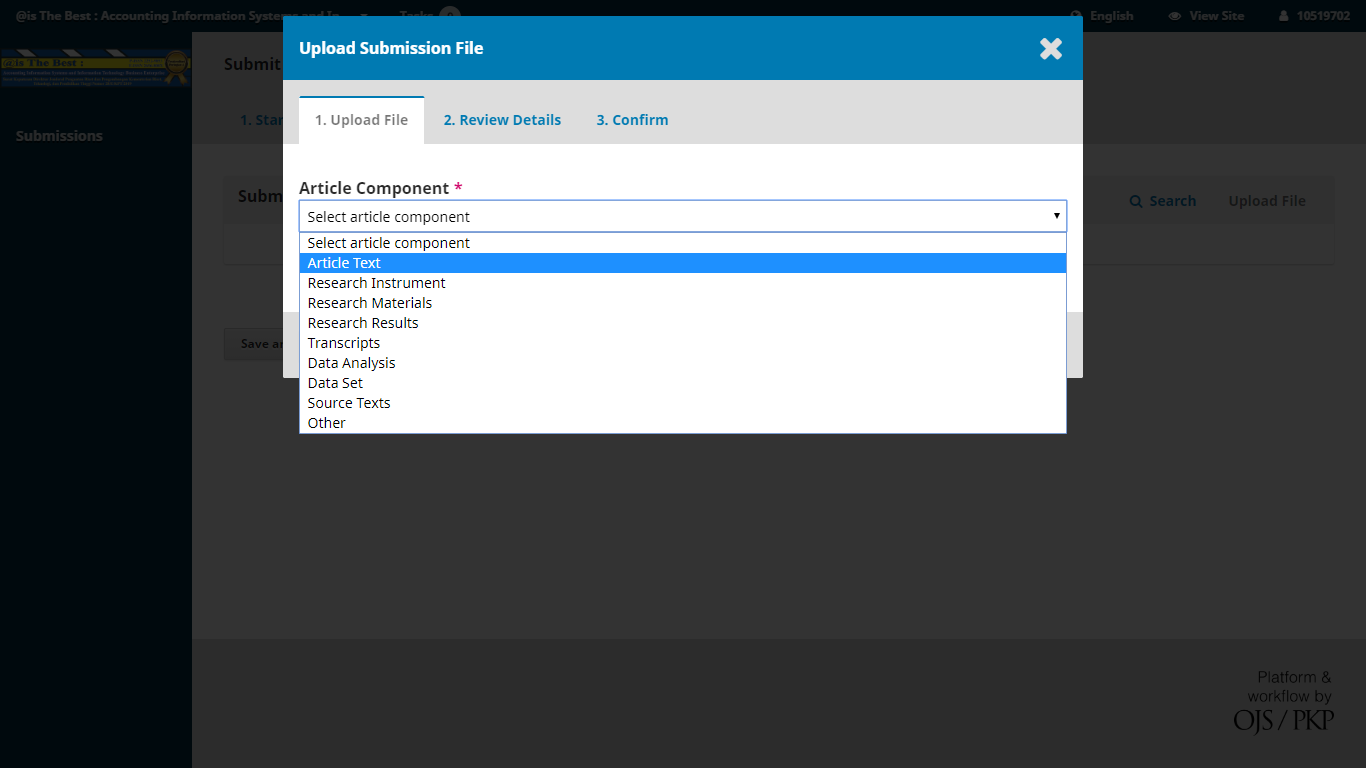
Task: Go to the Confirm tab
Action: pos(632,120)
